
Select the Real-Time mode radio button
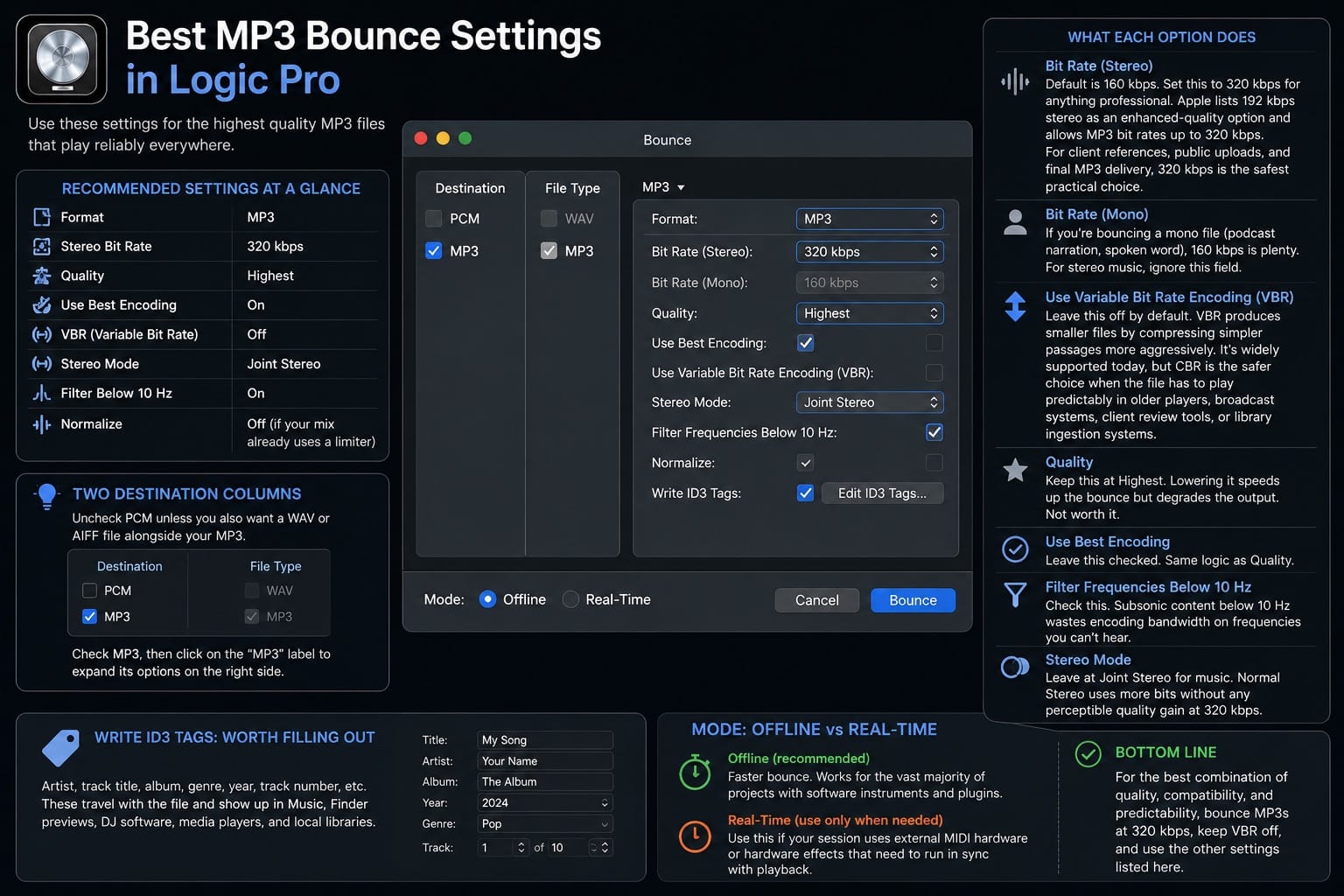(x=570, y=599)
